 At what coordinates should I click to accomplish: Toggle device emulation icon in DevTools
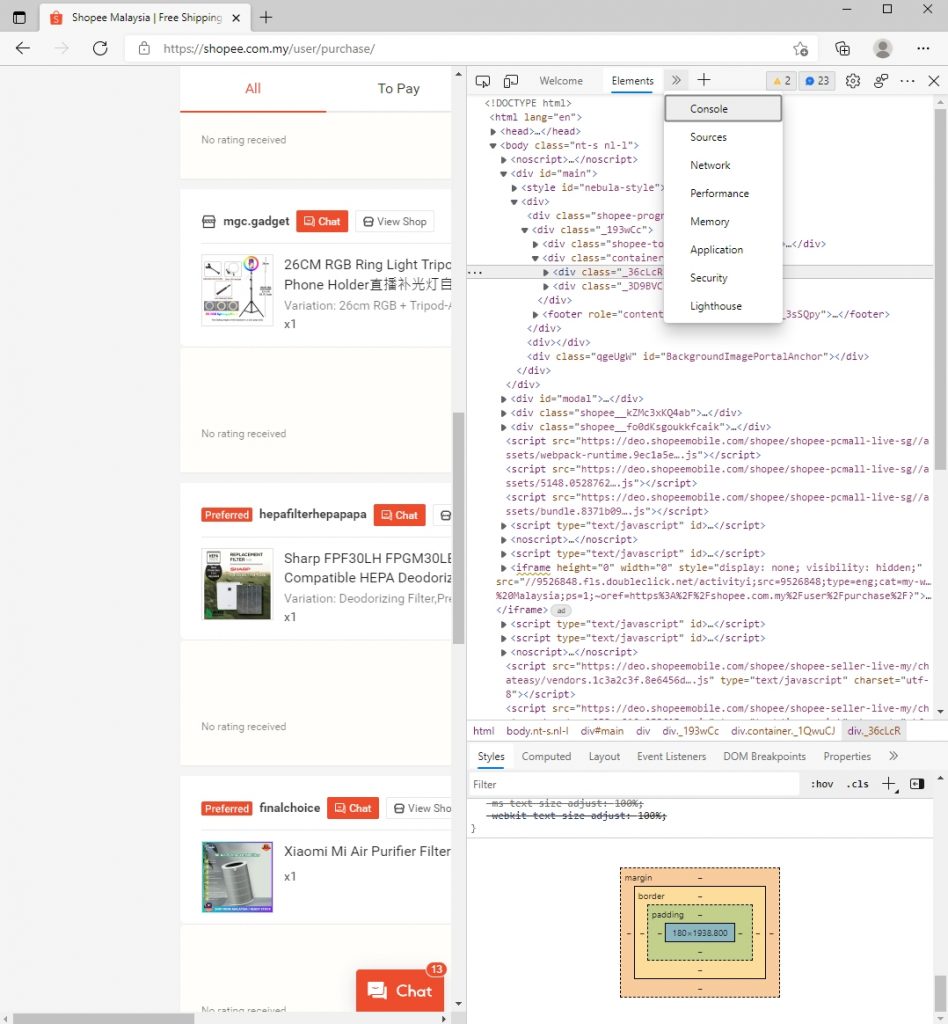coord(511,81)
